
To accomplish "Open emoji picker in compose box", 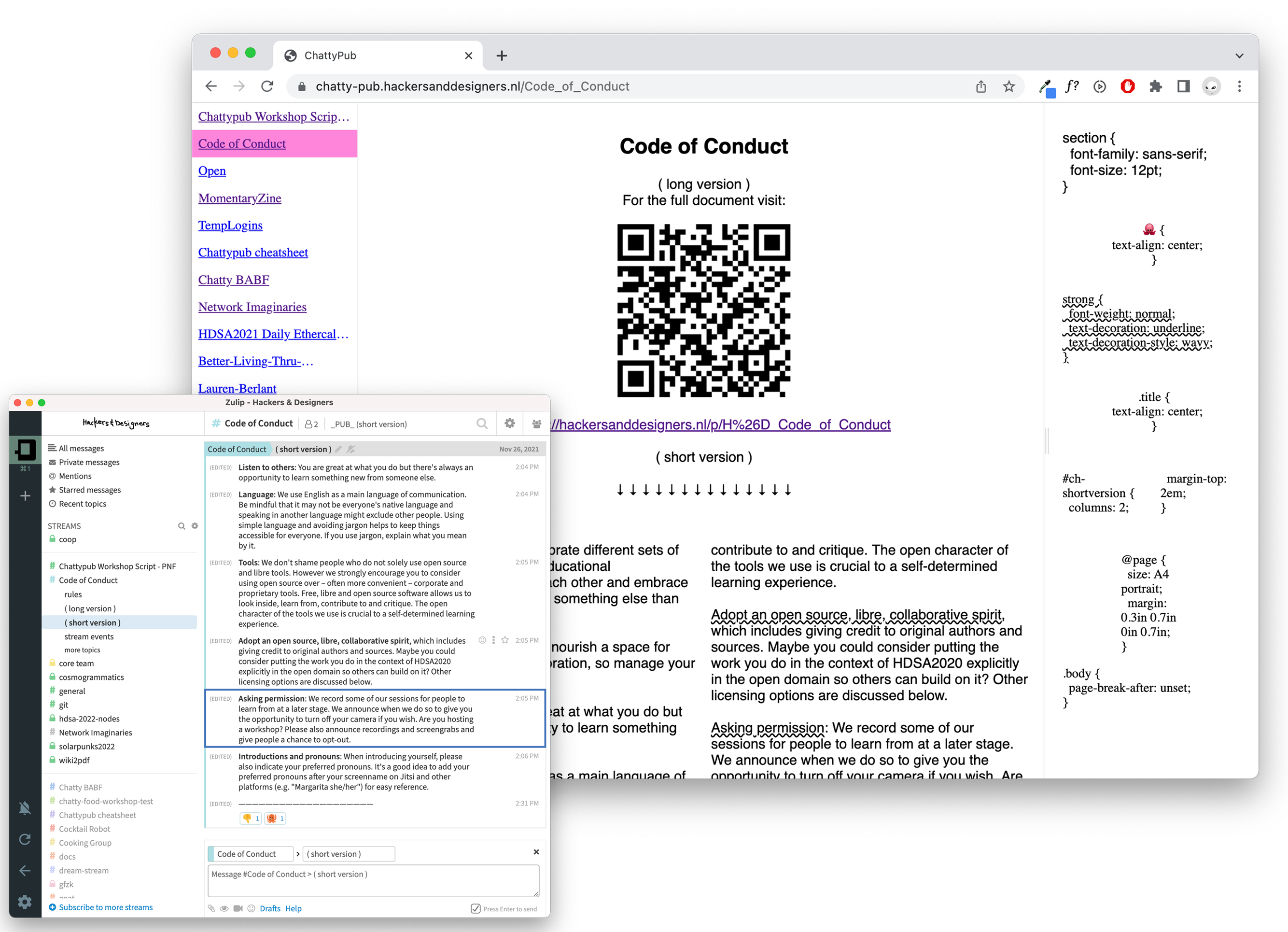I will [251, 908].
